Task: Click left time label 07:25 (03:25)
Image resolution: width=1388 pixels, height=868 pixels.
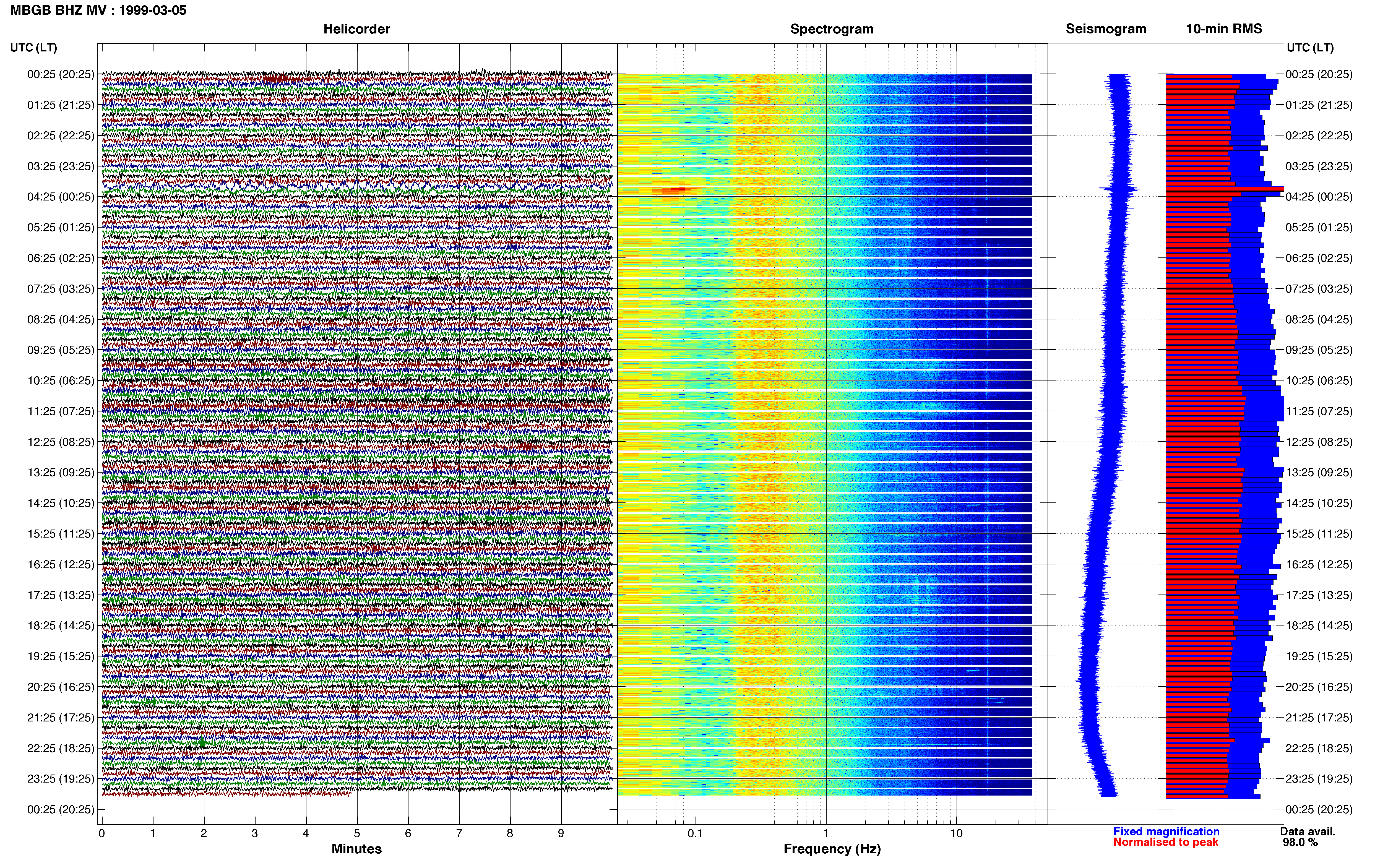Action: point(60,288)
